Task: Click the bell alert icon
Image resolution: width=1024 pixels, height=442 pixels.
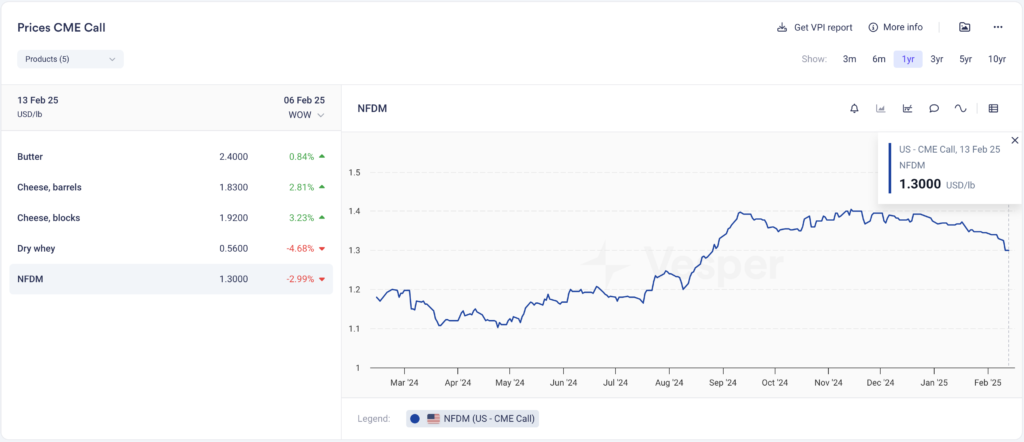Action: (x=854, y=108)
